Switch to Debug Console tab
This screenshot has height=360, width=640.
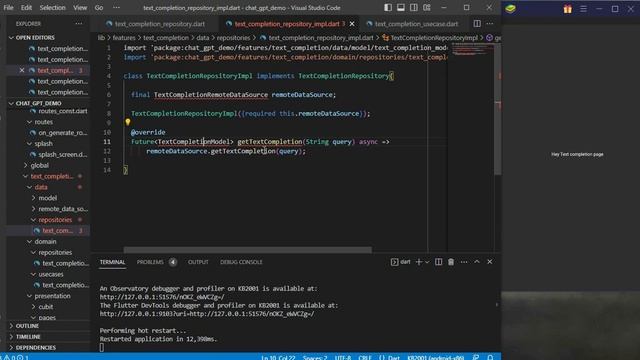pyautogui.click(x=241, y=262)
